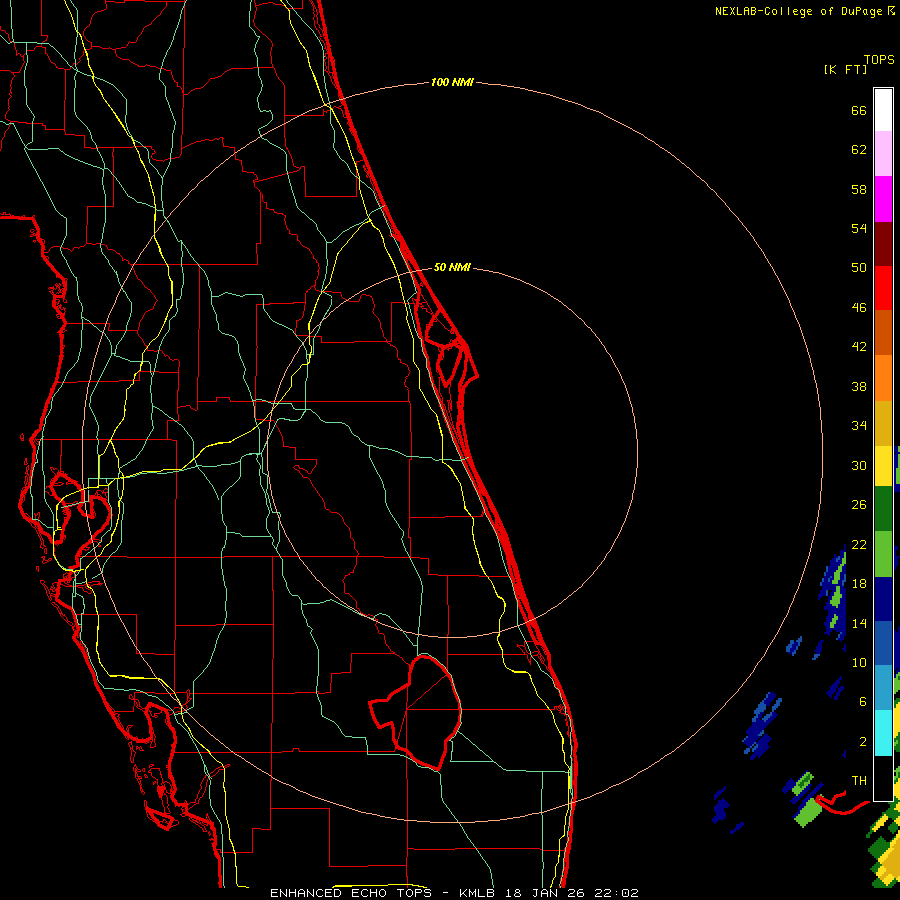Click the bright red 46-50 kft legend swatch
This screenshot has width=900, height=900.
pyautogui.click(x=883, y=288)
